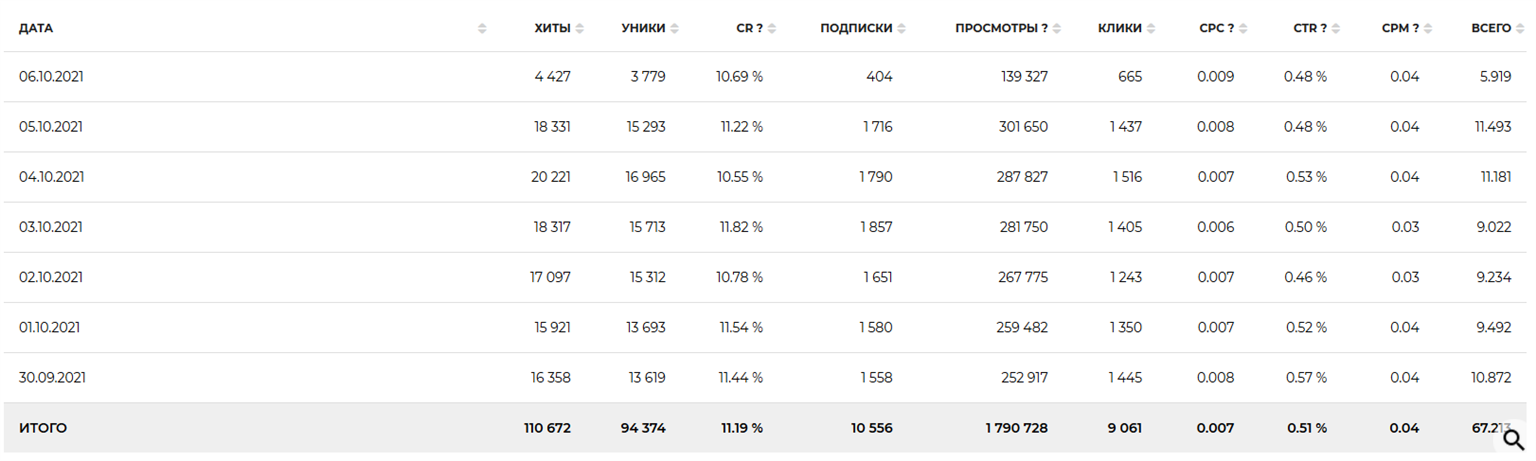Click the CPC sort arrows
This screenshot has width=1536, height=461.
point(1243,29)
